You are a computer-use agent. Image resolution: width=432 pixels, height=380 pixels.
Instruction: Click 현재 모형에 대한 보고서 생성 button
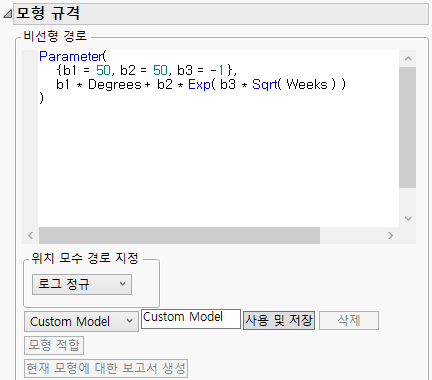coord(106,369)
